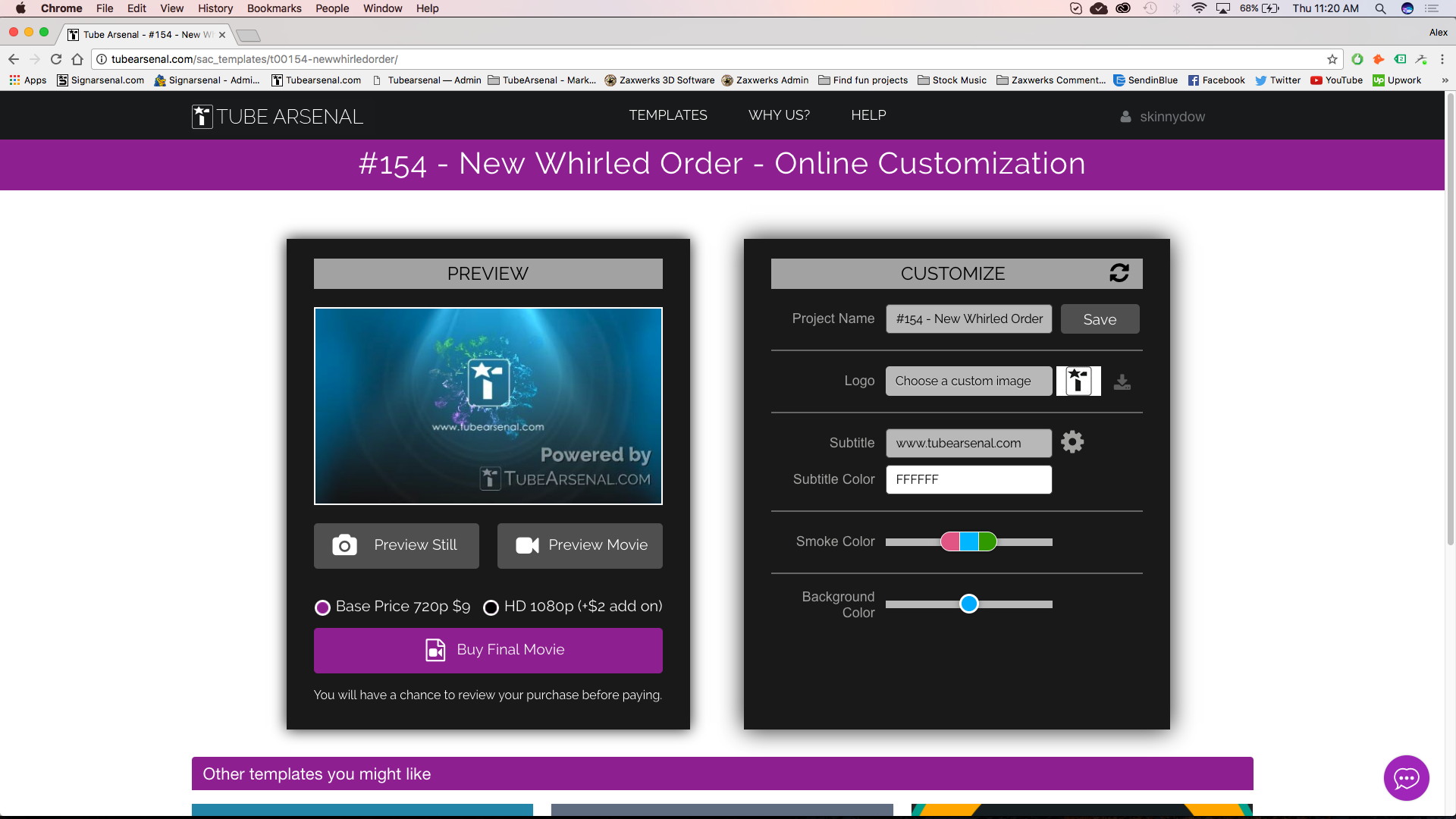The width and height of the screenshot is (1456, 819).
Task: Click the refresh icon in Customize header
Action: (x=1119, y=273)
